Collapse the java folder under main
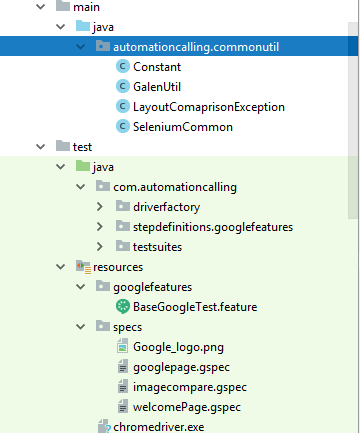361x437 pixels. pos(61,27)
